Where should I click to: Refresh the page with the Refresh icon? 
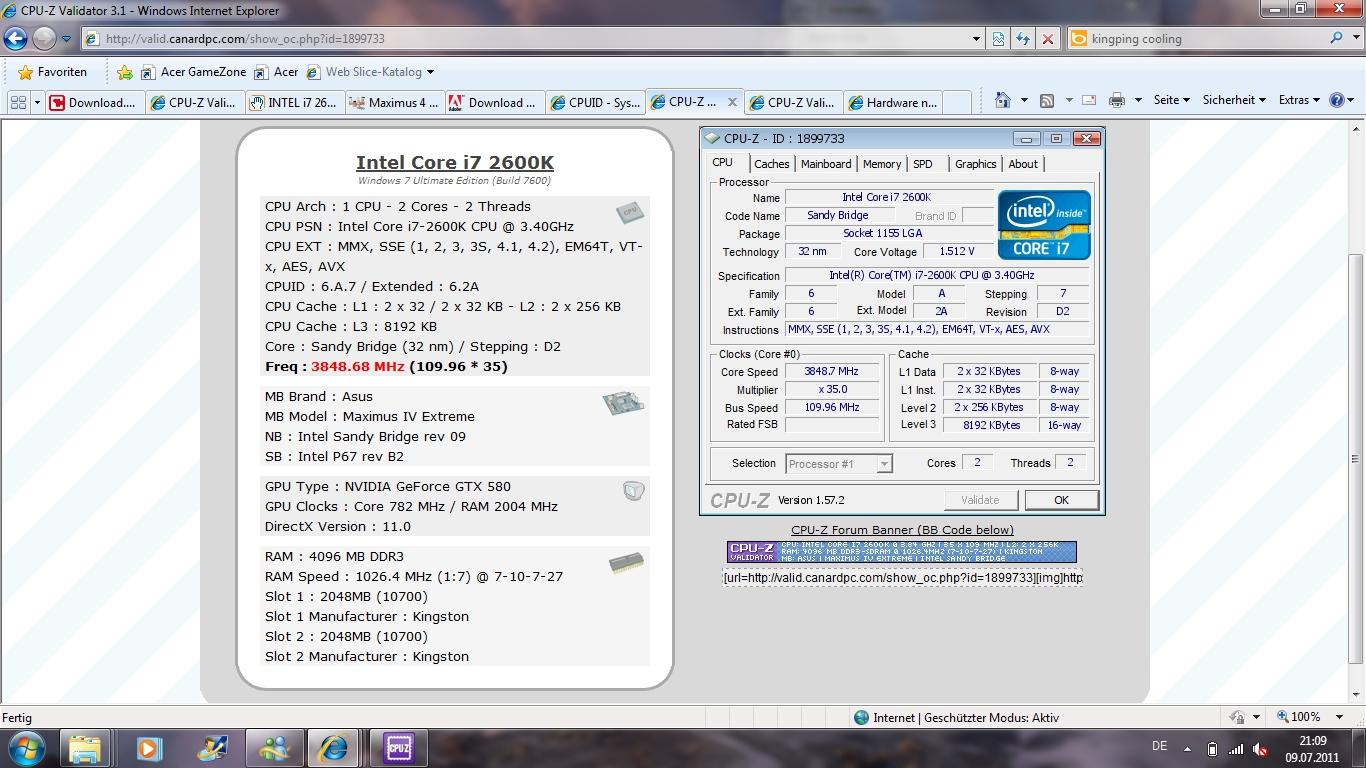tap(1023, 39)
